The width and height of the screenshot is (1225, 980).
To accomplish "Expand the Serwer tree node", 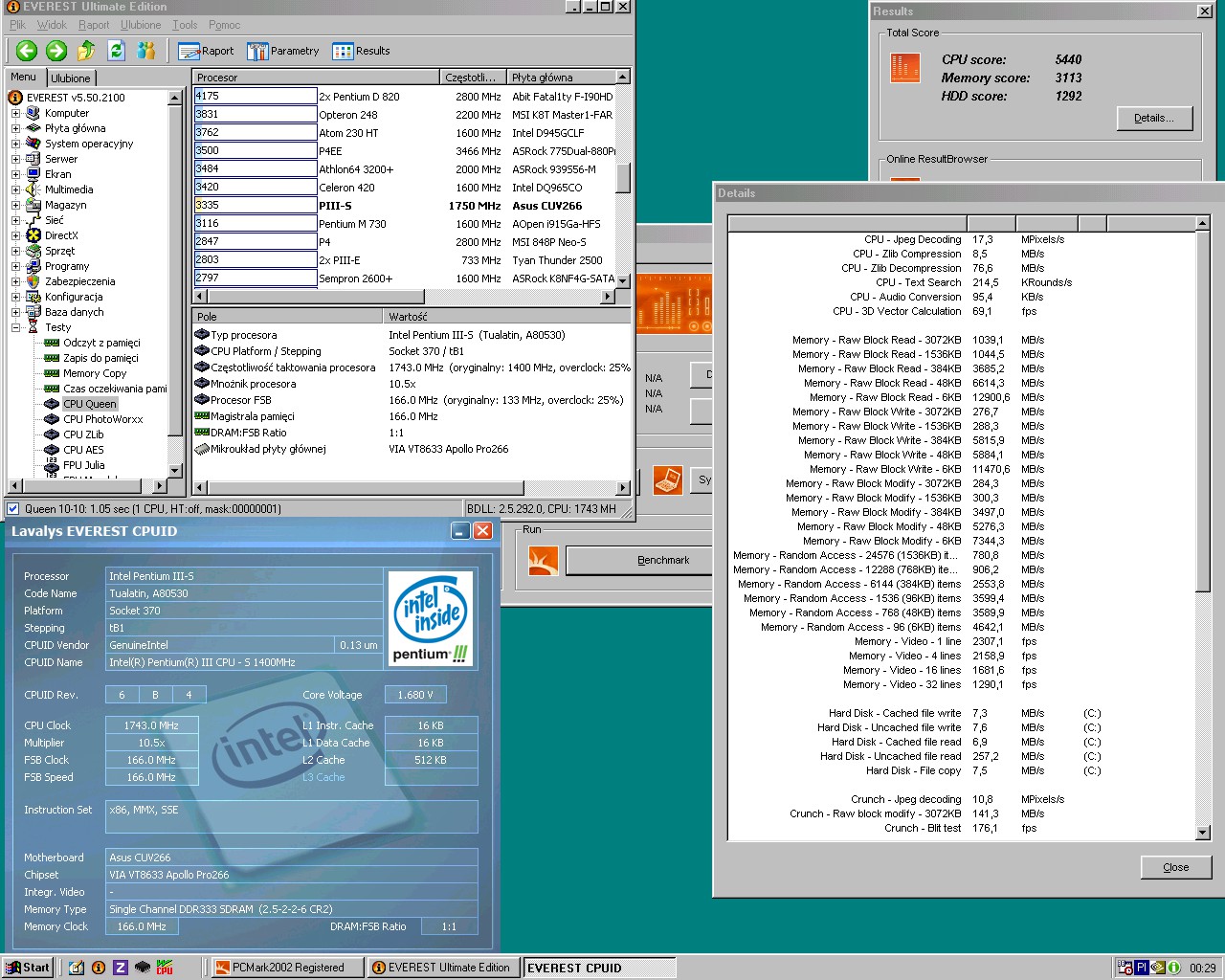I will 15,159.
